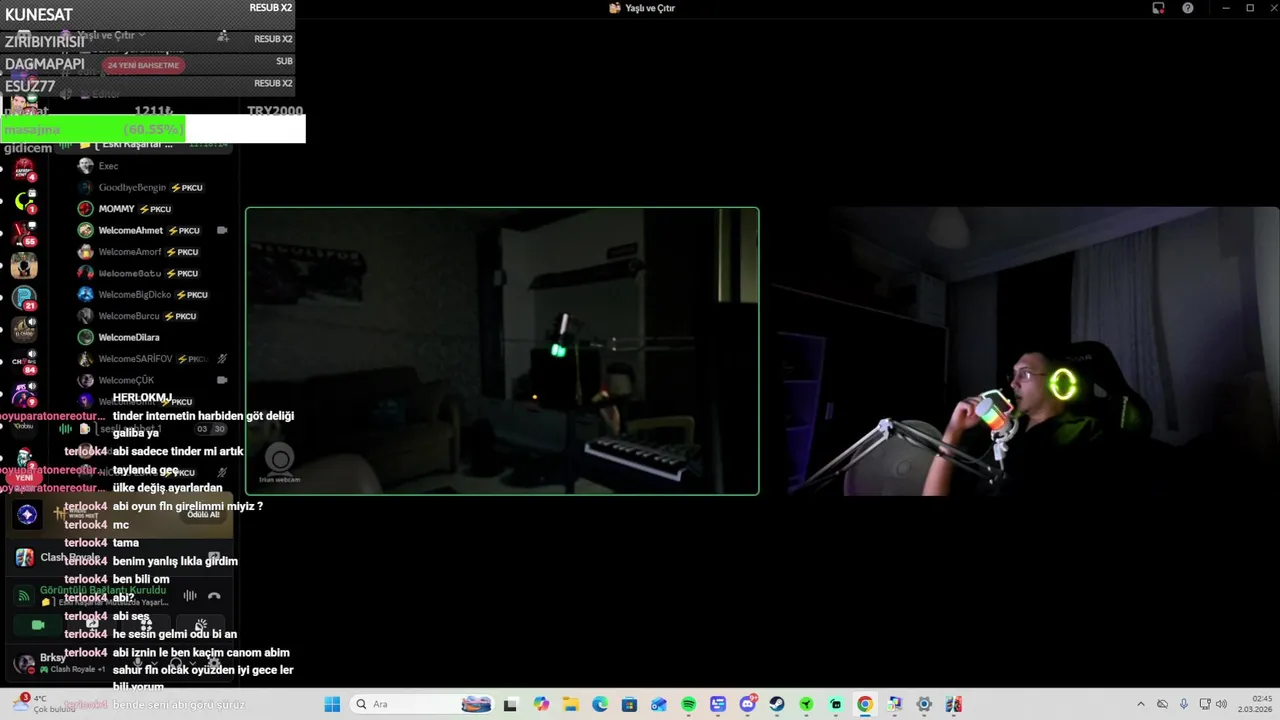Screen dimensions: 1280x720
Task: Click the Yaşlı ve Çıtır window title
Action: coord(650,8)
